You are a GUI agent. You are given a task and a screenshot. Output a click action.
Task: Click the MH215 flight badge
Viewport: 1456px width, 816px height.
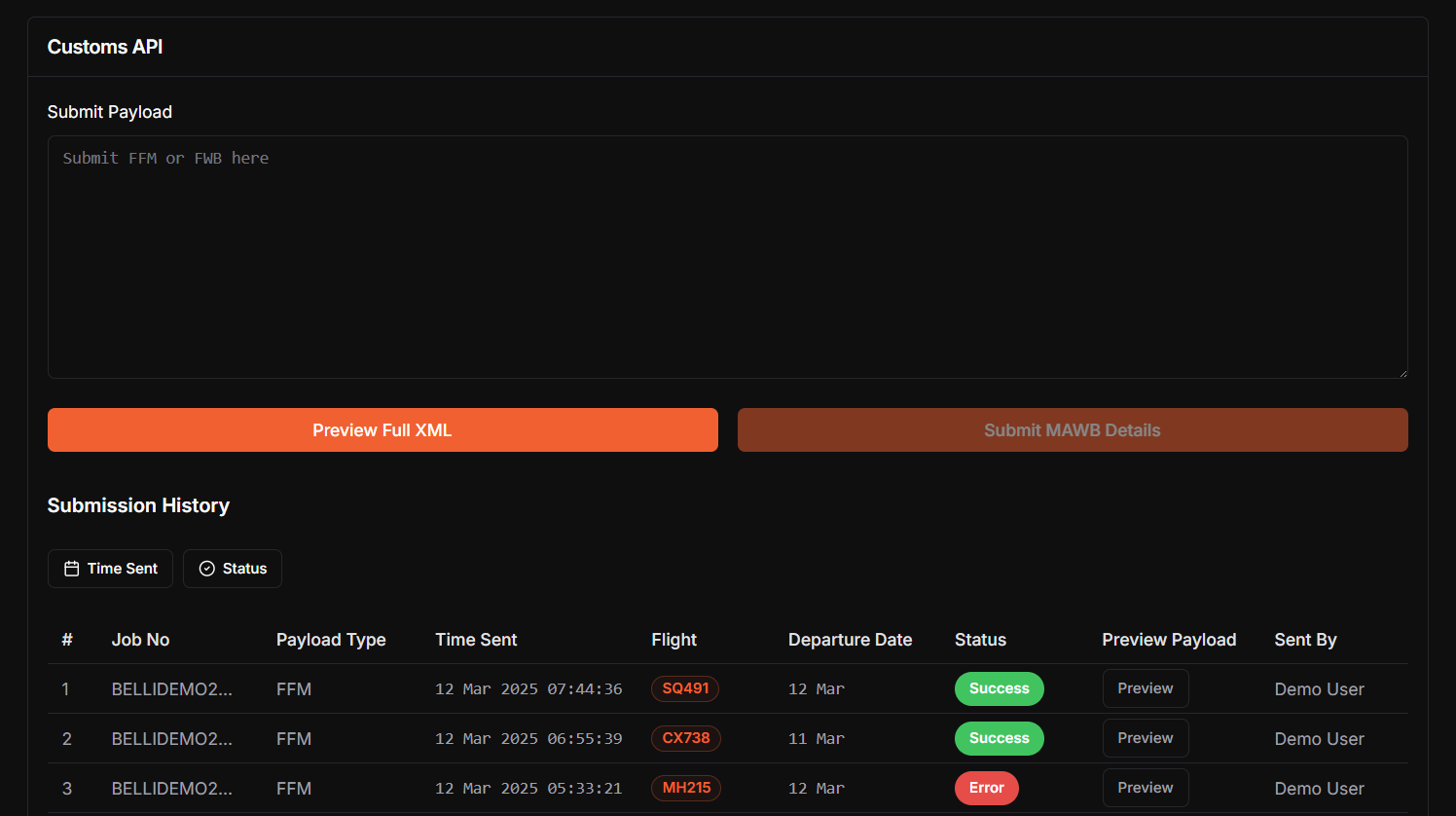click(x=685, y=788)
